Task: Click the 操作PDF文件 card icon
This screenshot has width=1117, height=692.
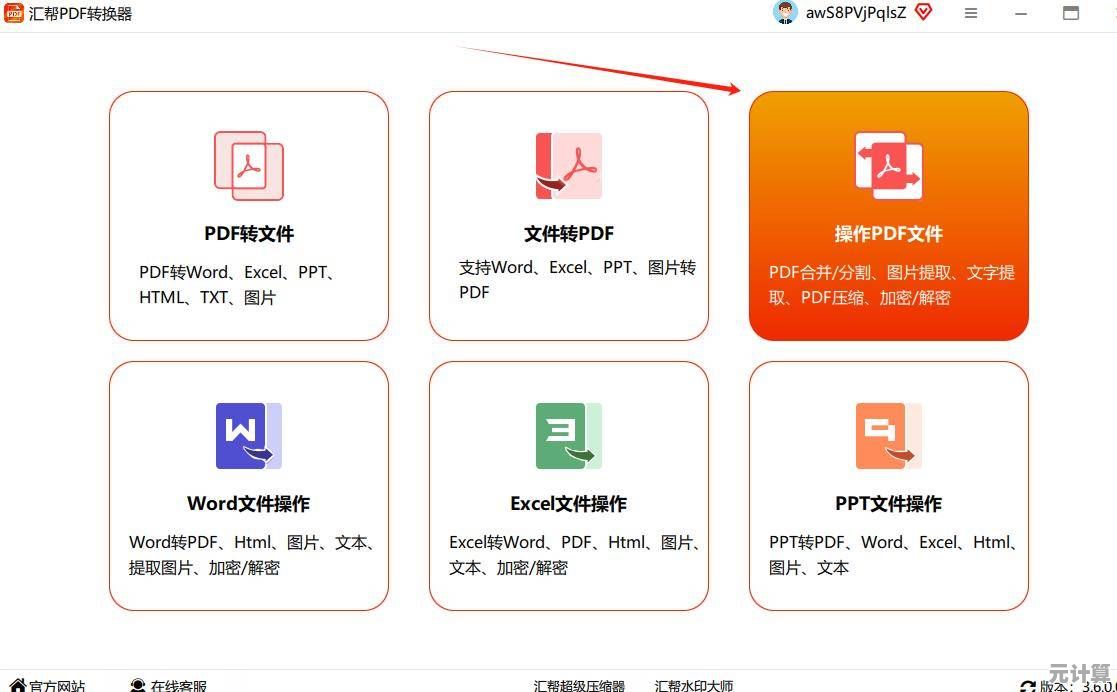Action: (x=888, y=166)
